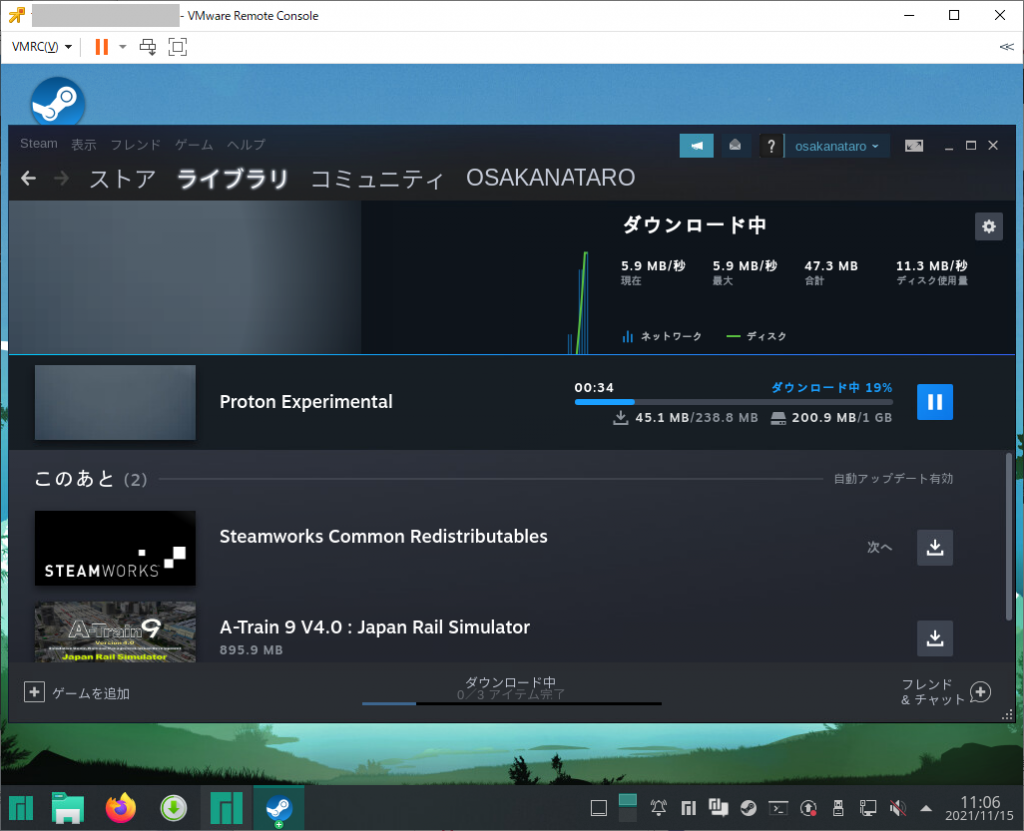Open clock showing 11:06

pos(979,808)
